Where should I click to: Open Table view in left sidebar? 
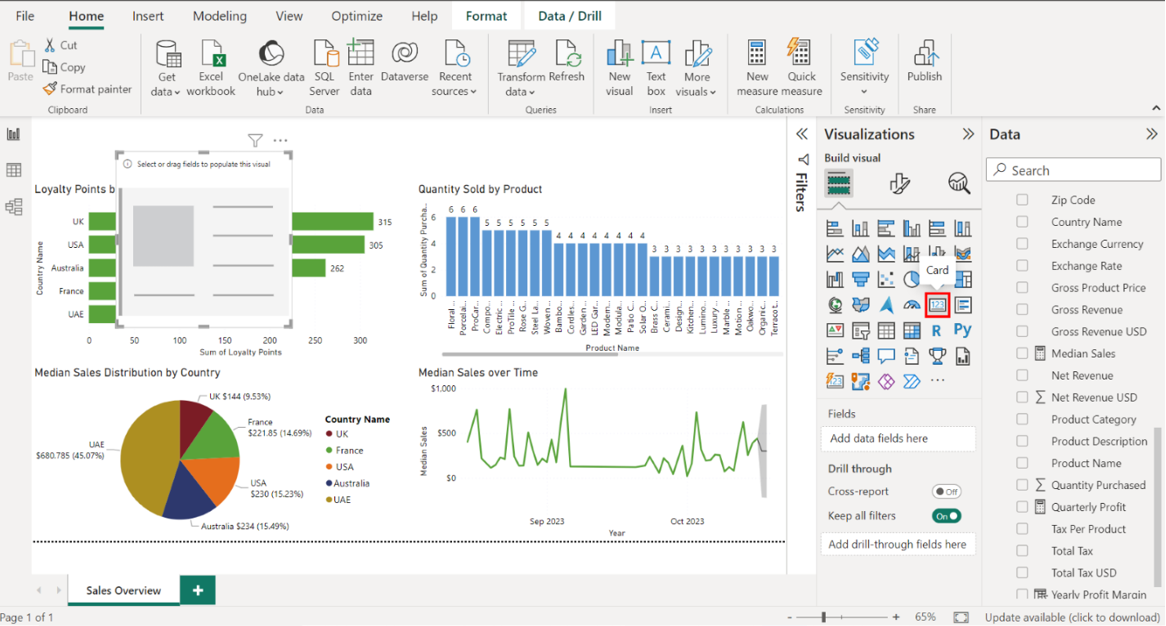click(x=14, y=171)
